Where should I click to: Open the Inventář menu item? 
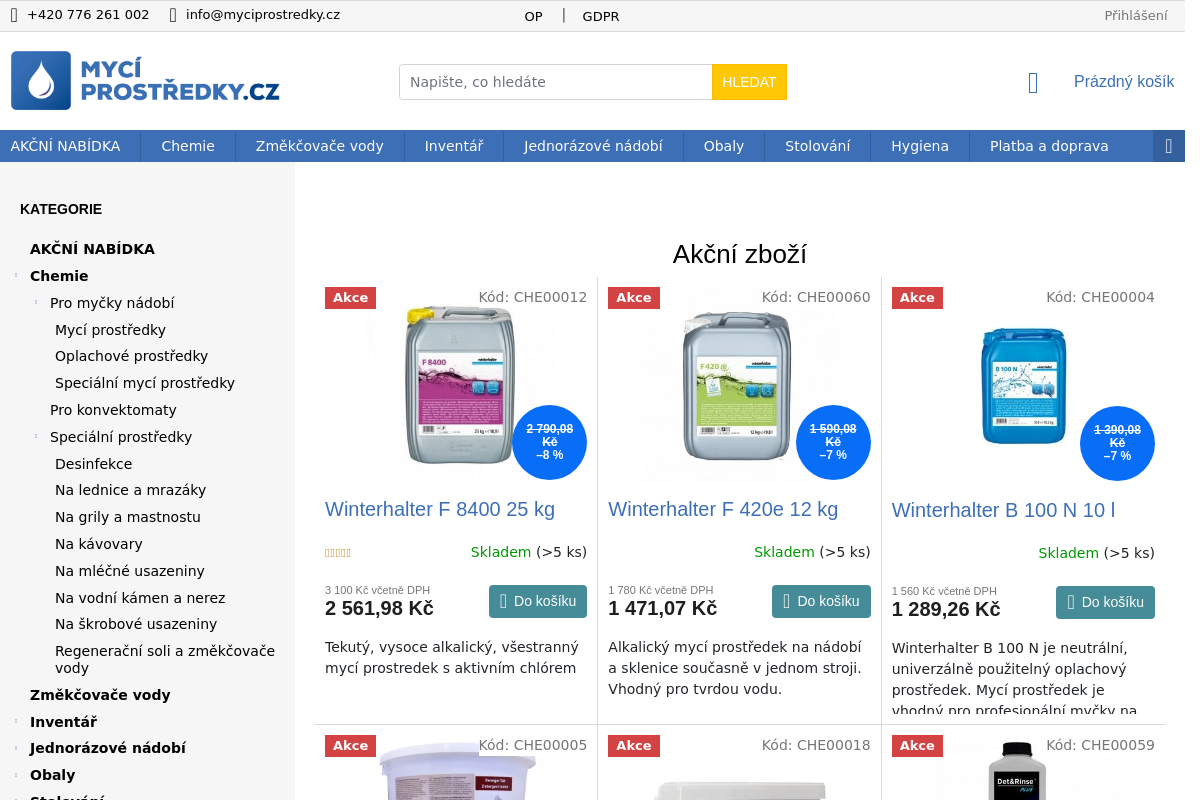click(454, 146)
